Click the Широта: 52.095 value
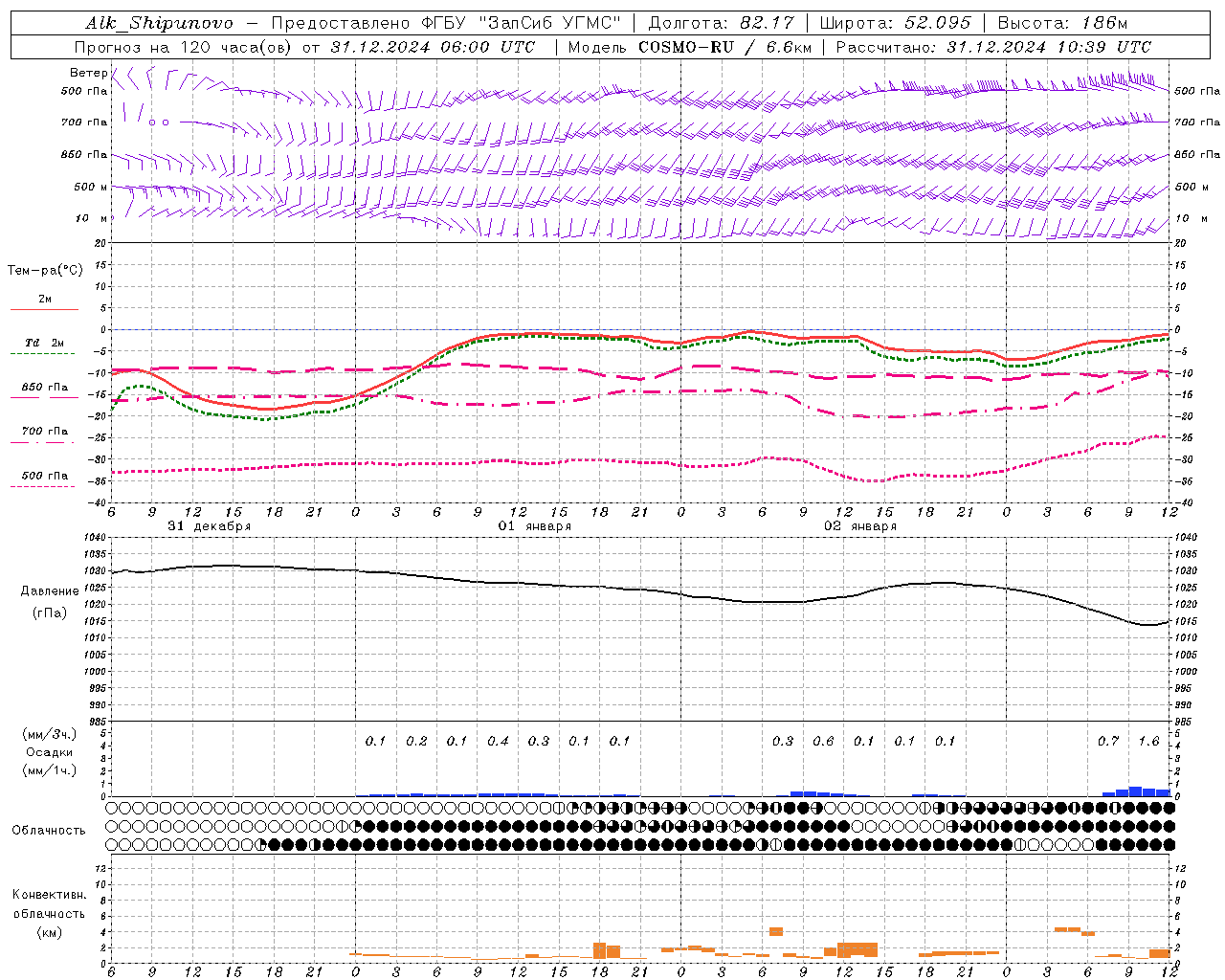The height and width of the screenshot is (980, 1225). point(896,23)
